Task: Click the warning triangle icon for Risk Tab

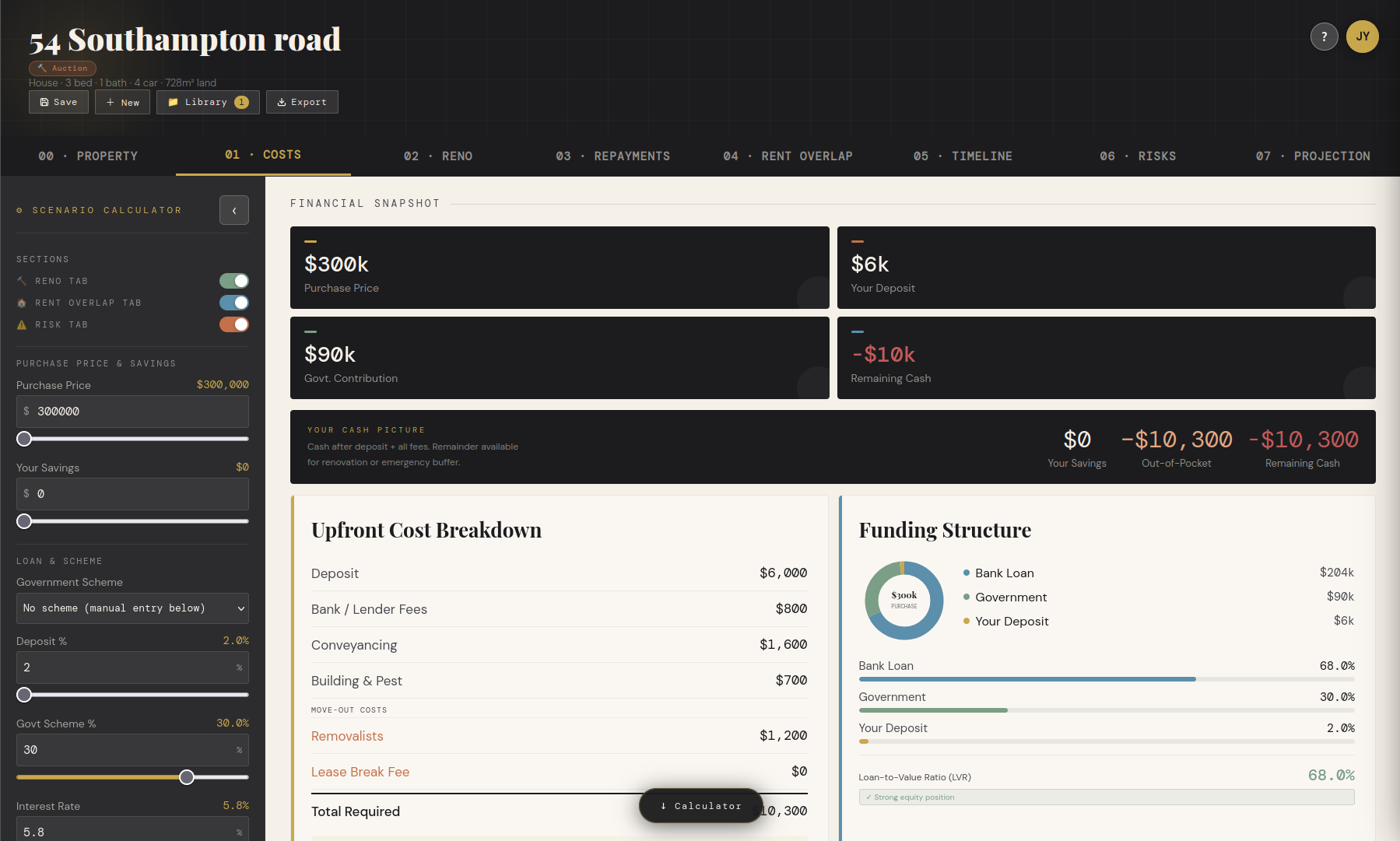Action: (21, 324)
